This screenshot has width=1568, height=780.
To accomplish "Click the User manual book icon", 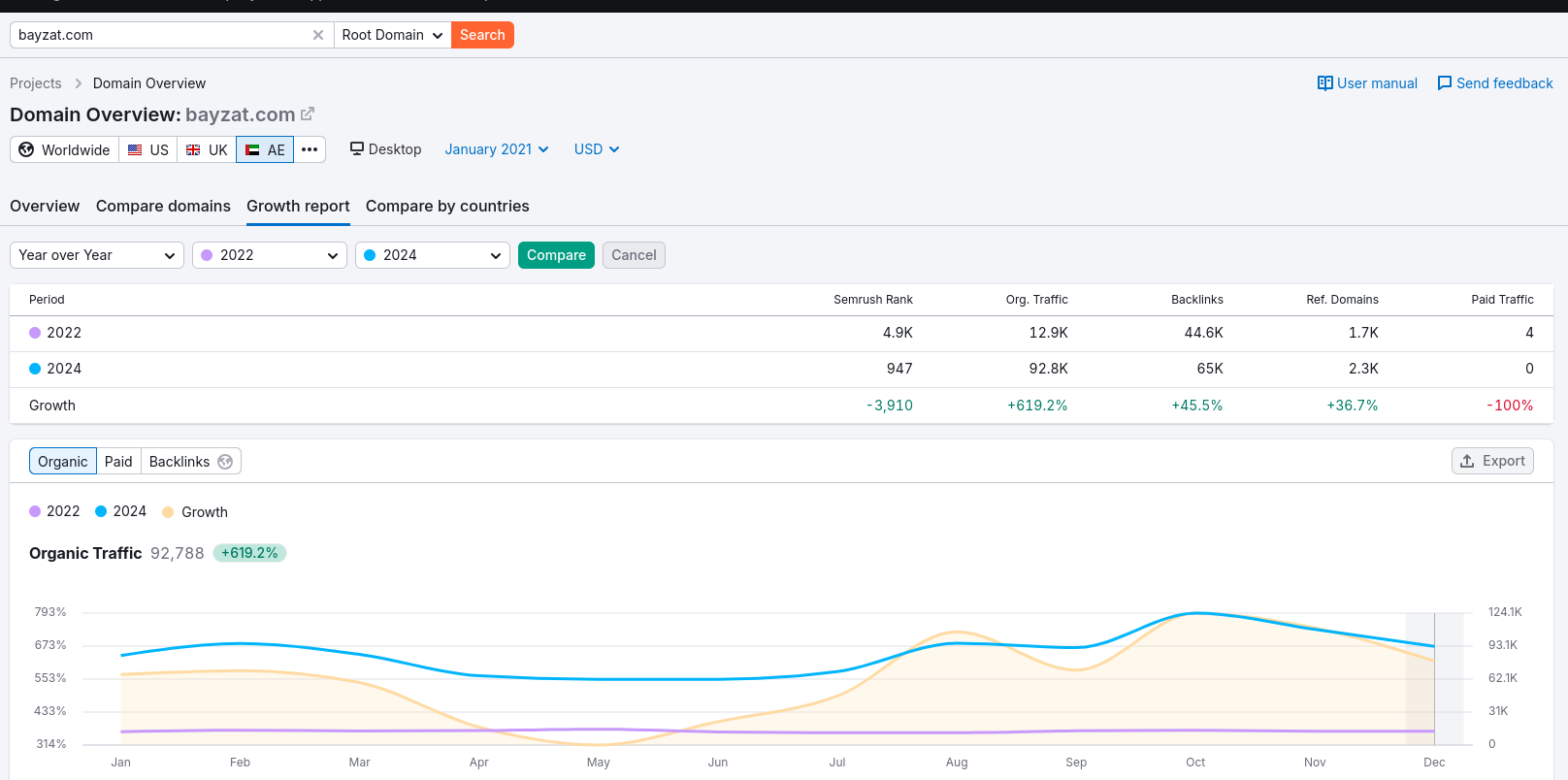I will 1324,83.
